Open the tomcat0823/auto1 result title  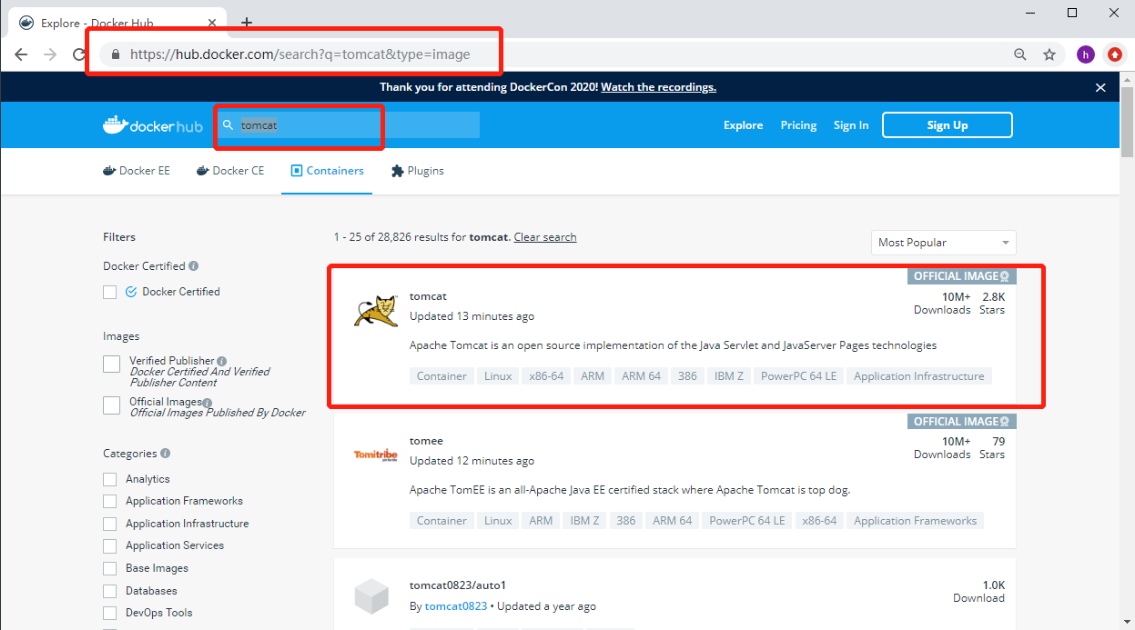tap(457, 585)
